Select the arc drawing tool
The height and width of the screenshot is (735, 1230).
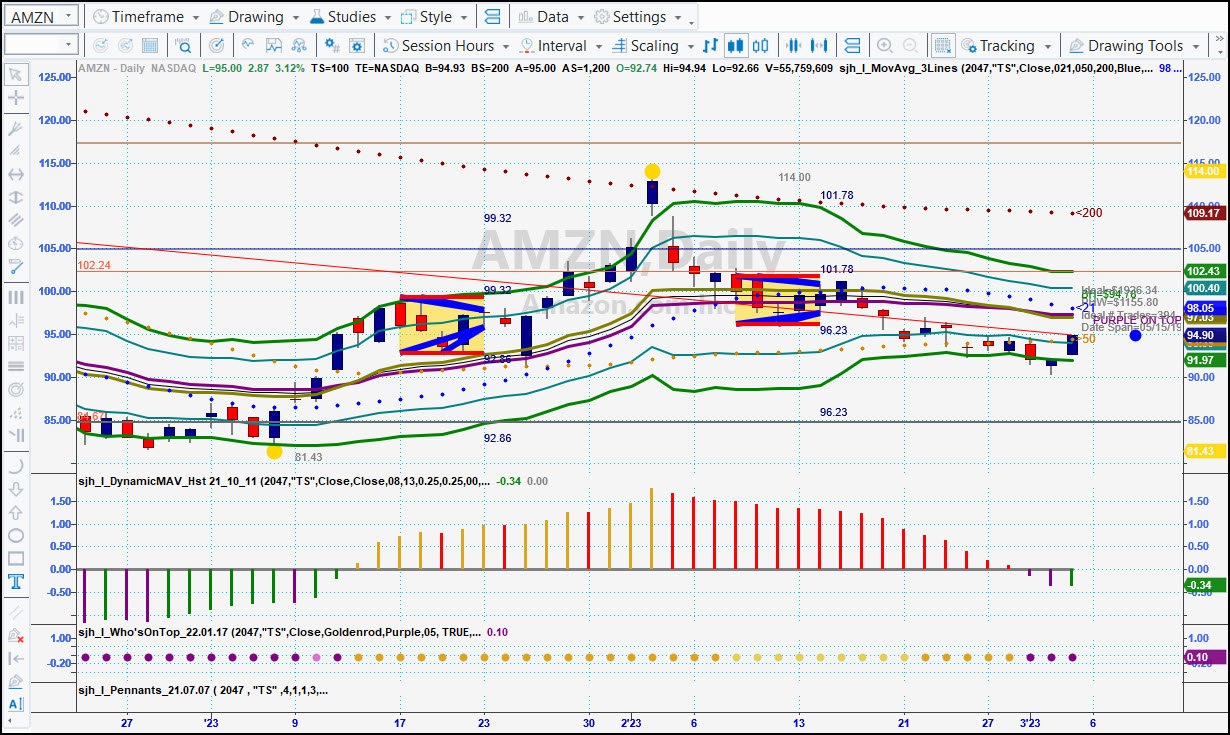(16, 466)
